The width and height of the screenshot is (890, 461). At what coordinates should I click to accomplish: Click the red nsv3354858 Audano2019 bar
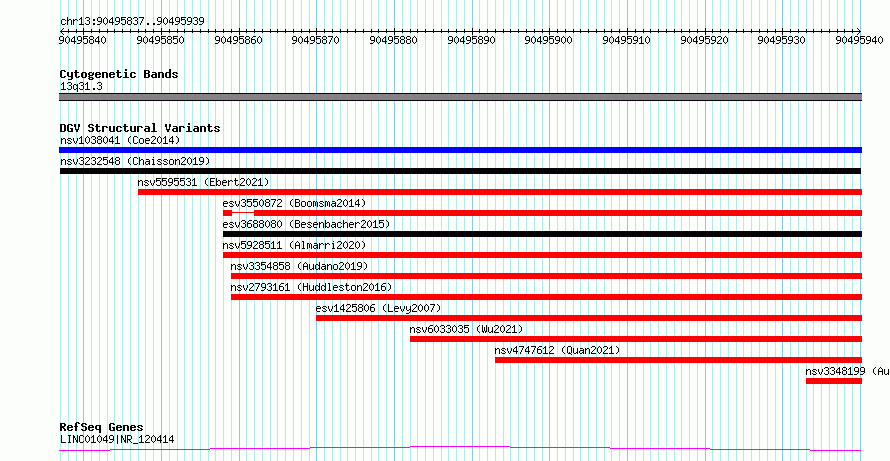point(547,276)
